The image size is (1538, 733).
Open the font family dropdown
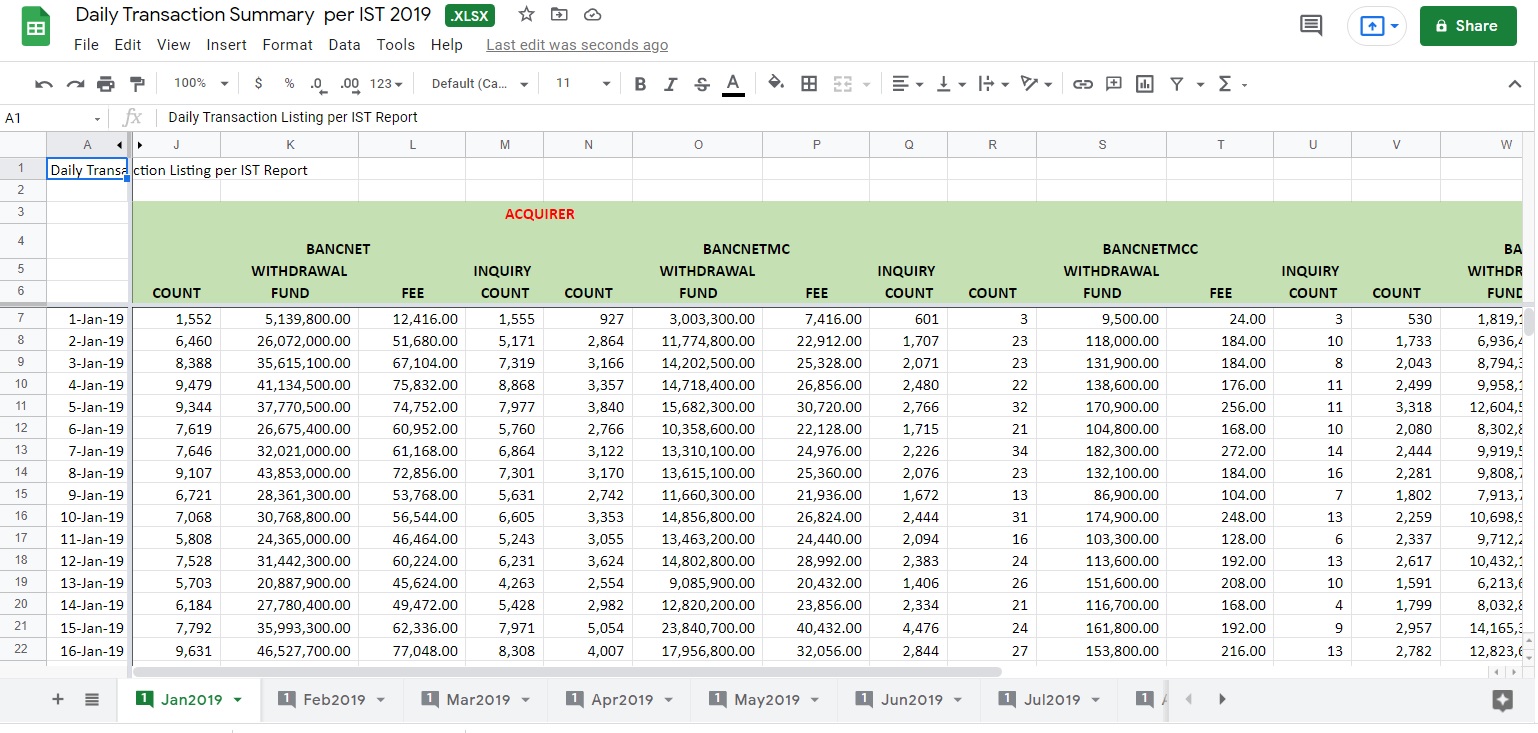pos(480,84)
